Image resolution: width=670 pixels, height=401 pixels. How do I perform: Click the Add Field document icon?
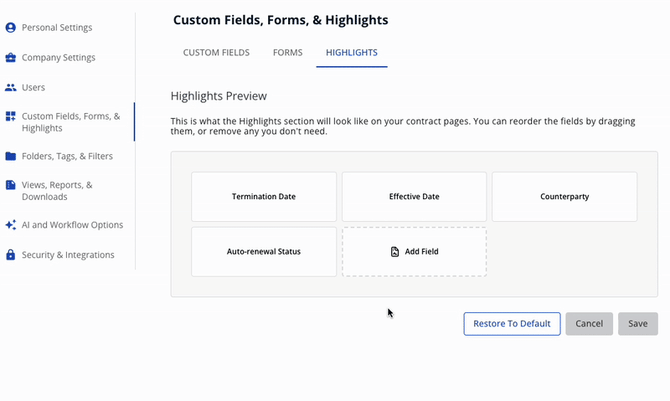coord(395,252)
